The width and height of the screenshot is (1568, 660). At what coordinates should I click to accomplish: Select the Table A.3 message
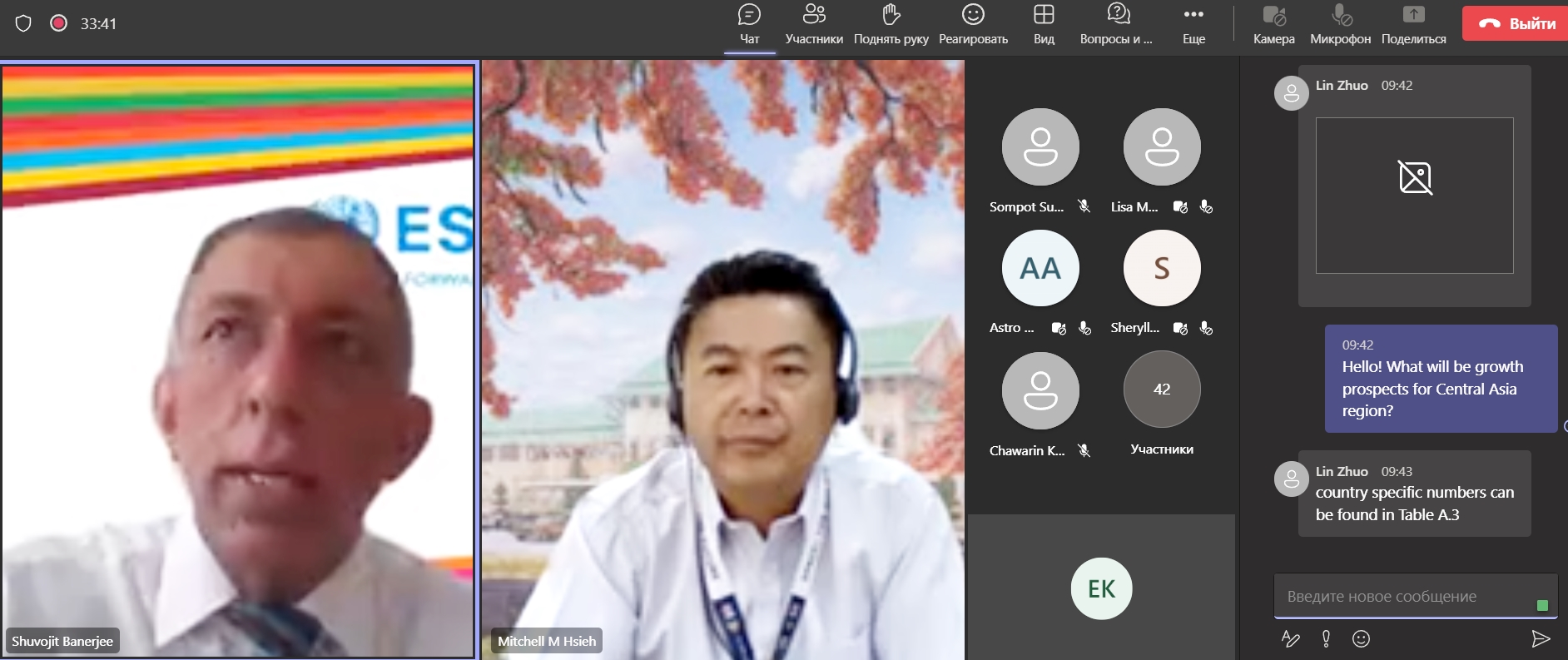coord(1415,494)
